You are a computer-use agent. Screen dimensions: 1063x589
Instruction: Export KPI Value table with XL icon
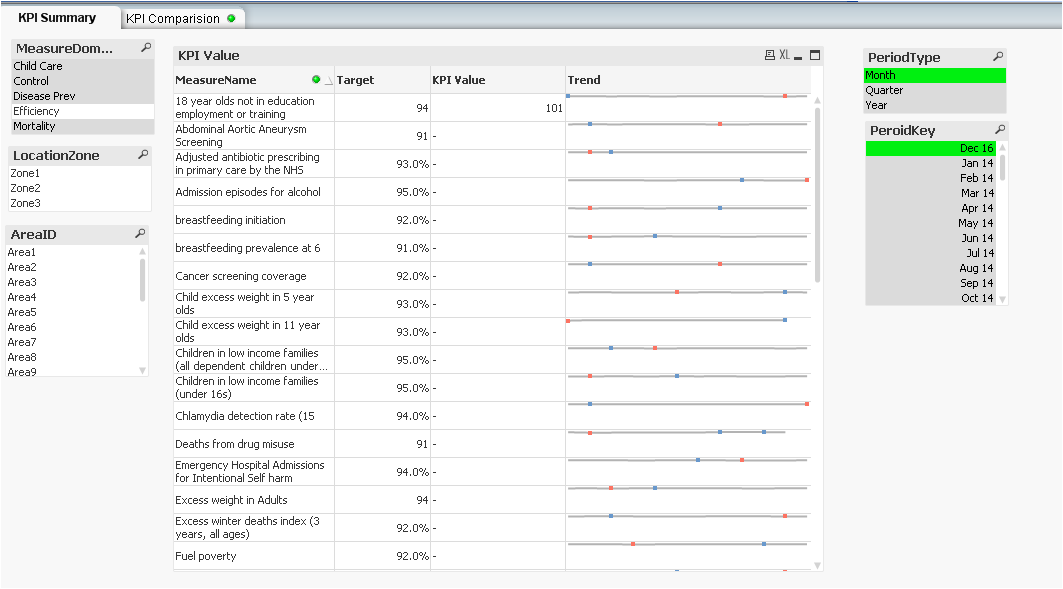tap(784, 56)
